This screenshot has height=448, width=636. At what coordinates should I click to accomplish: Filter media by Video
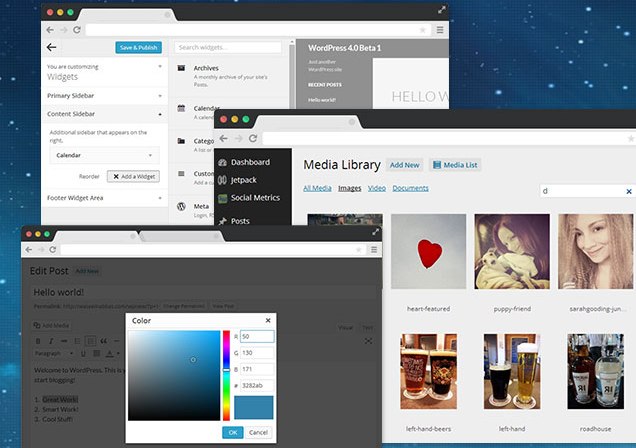tap(377, 188)
